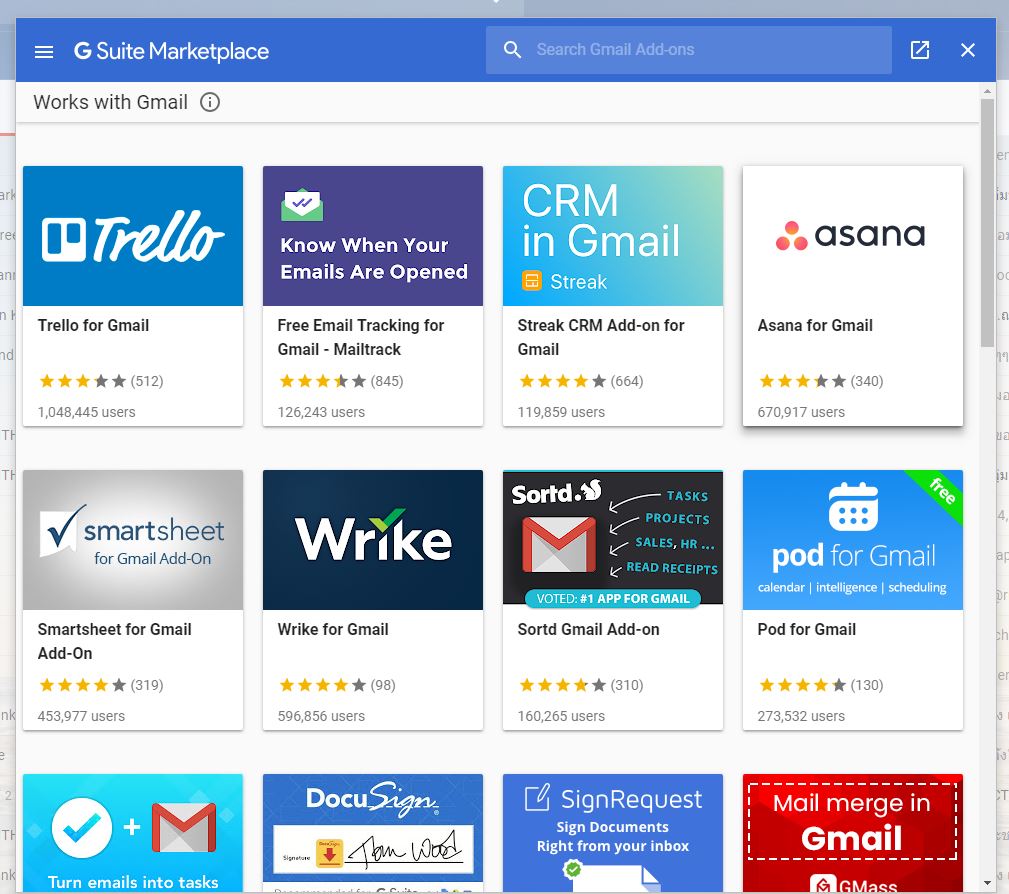Click Streak's star rating (664)
This screenshot has width=1009, height=894.
coord(581,381)
